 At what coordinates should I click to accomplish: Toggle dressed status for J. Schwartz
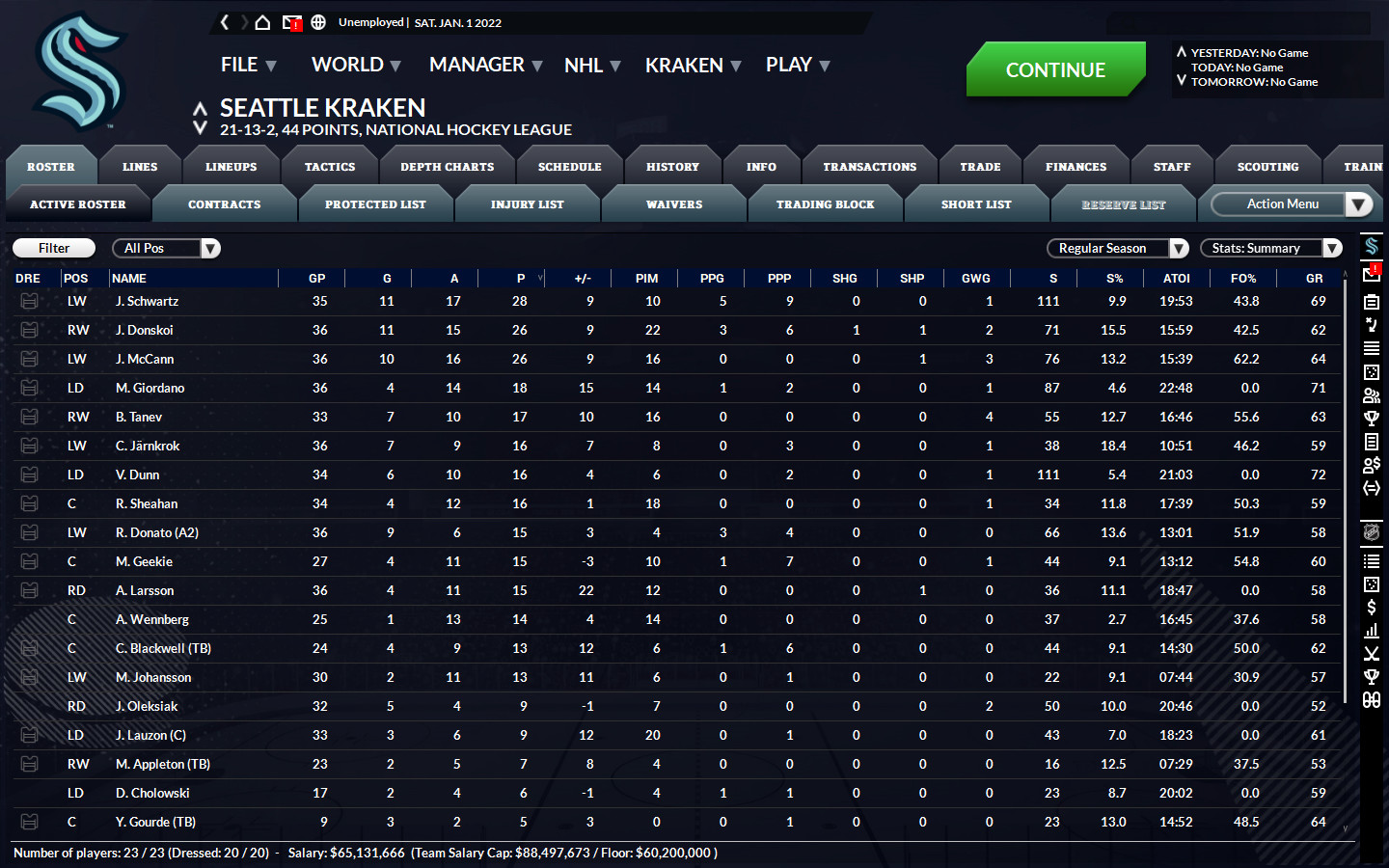tap(30, 301)
